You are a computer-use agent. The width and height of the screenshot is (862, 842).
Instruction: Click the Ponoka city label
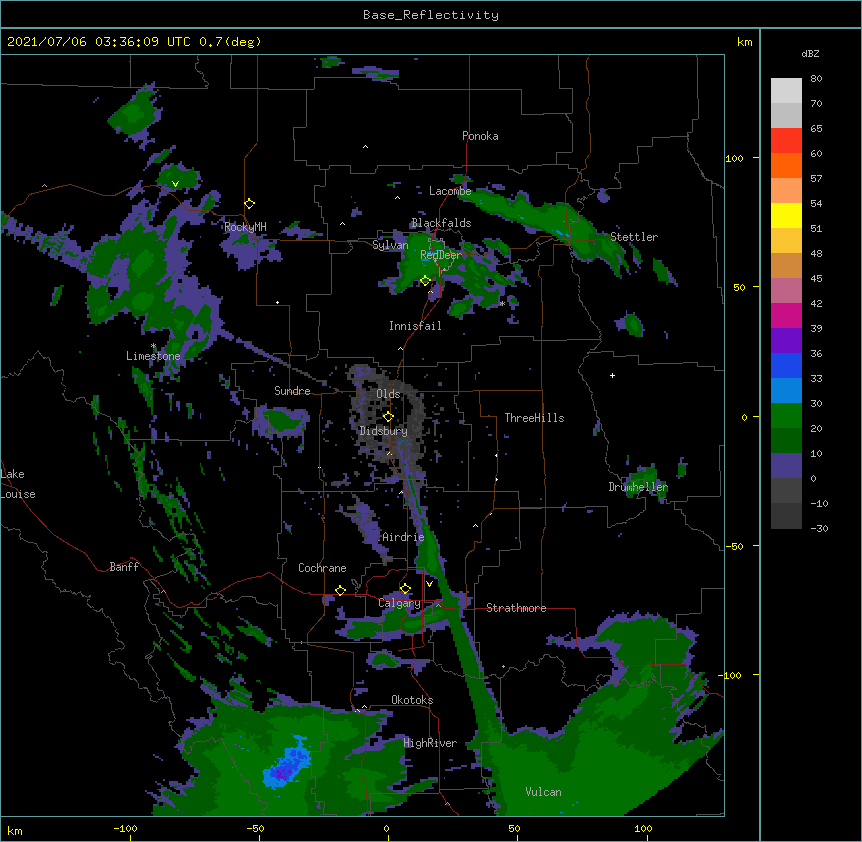480,136
